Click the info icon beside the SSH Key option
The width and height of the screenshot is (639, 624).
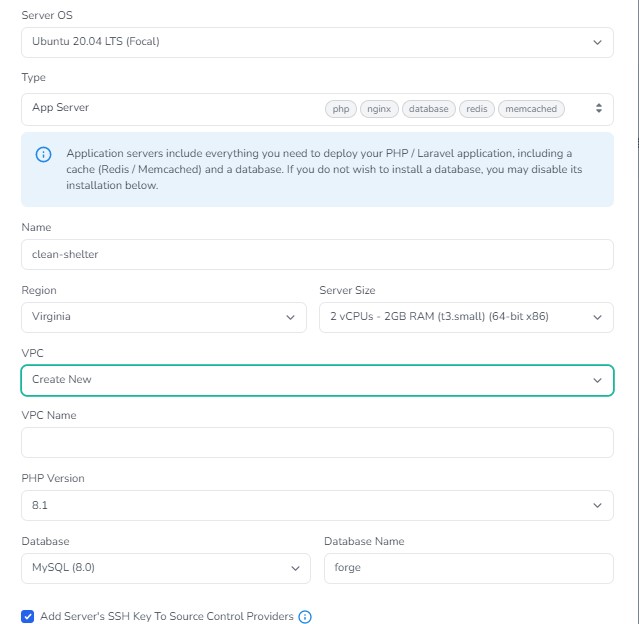tap(306, 617)
